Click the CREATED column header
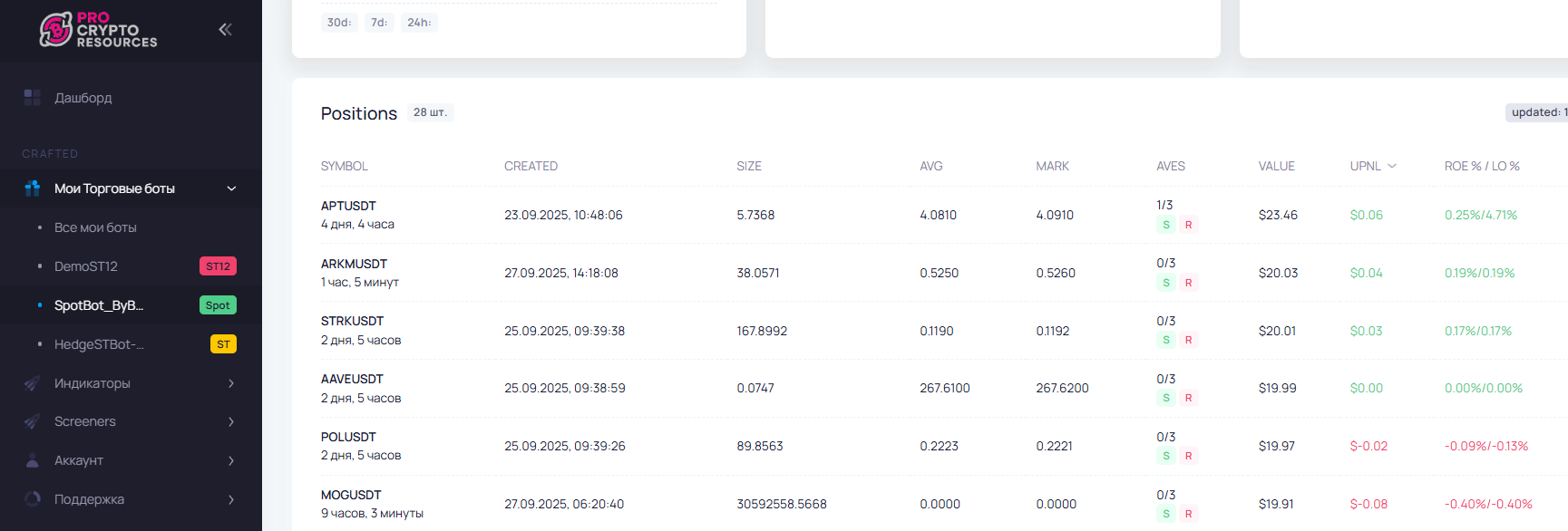 point(531,166)
